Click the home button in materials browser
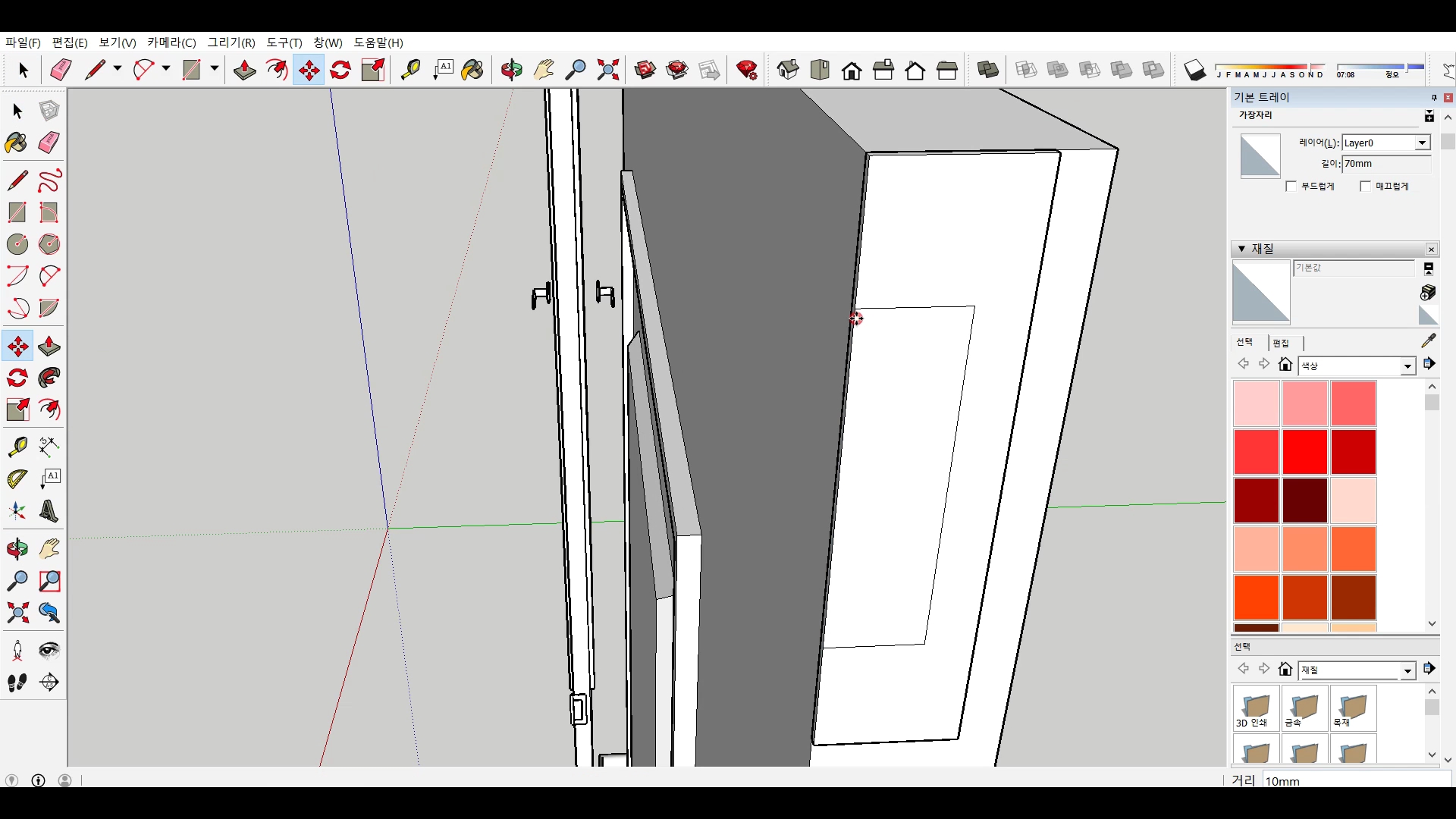Image resolution: width=1456 pixels, height=819 pixels. click(1285, 365)
